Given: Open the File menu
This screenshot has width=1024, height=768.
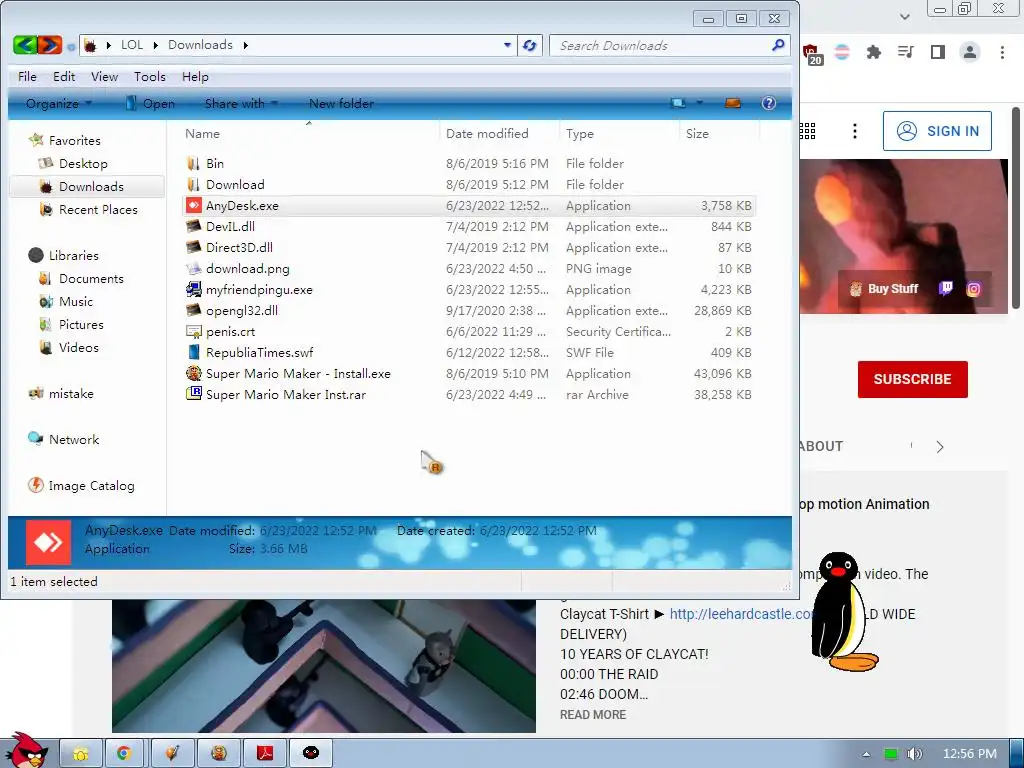Looking at the screenshot, I should [27, 76].
